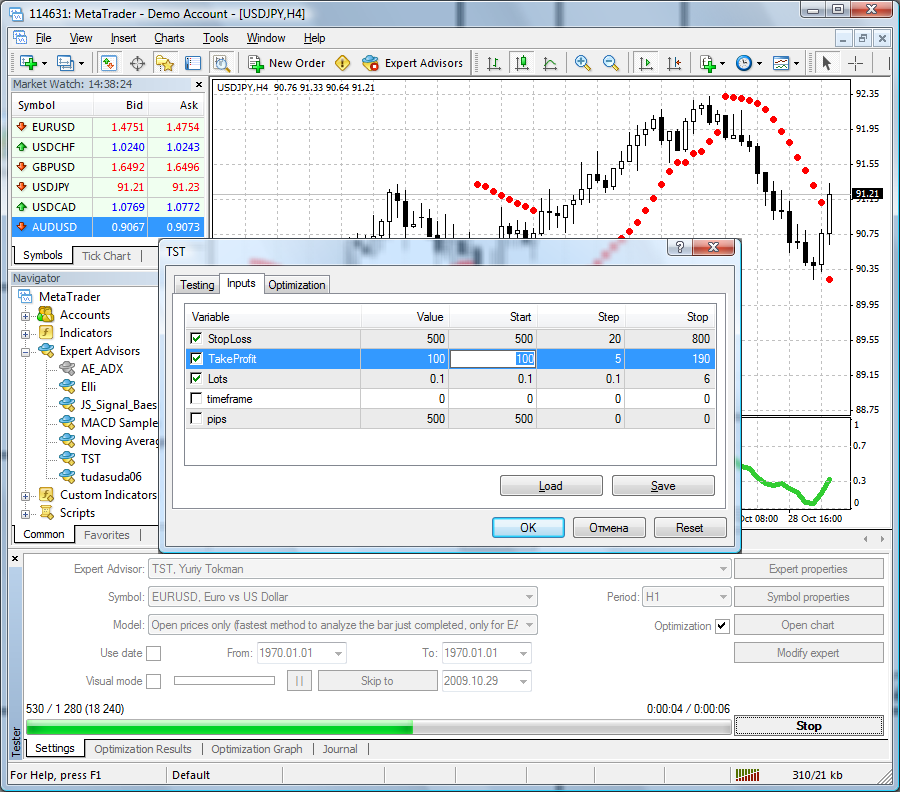Switch chart to line chart

[550, 63]
